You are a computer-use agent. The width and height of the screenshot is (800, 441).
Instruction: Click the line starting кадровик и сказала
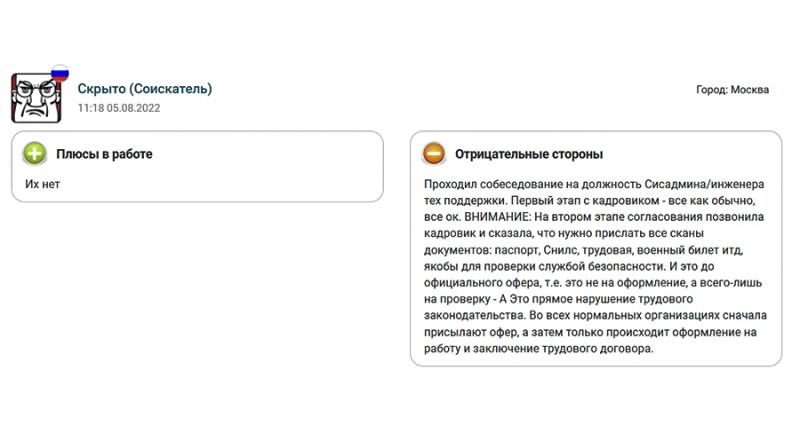tap(564, 233)
